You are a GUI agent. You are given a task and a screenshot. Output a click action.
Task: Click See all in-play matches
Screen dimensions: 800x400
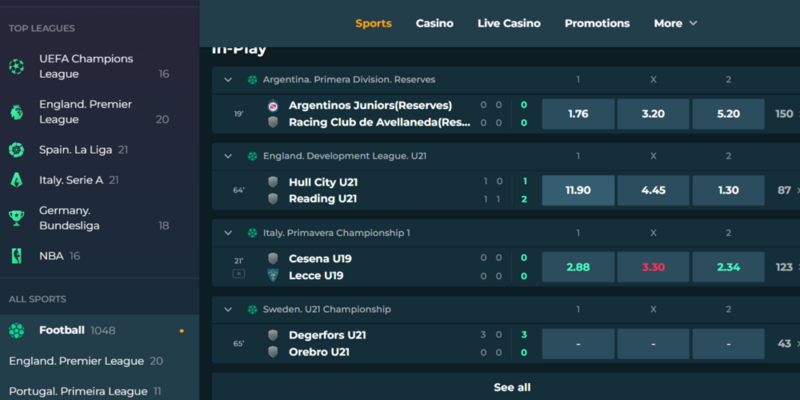click(512, 387)
